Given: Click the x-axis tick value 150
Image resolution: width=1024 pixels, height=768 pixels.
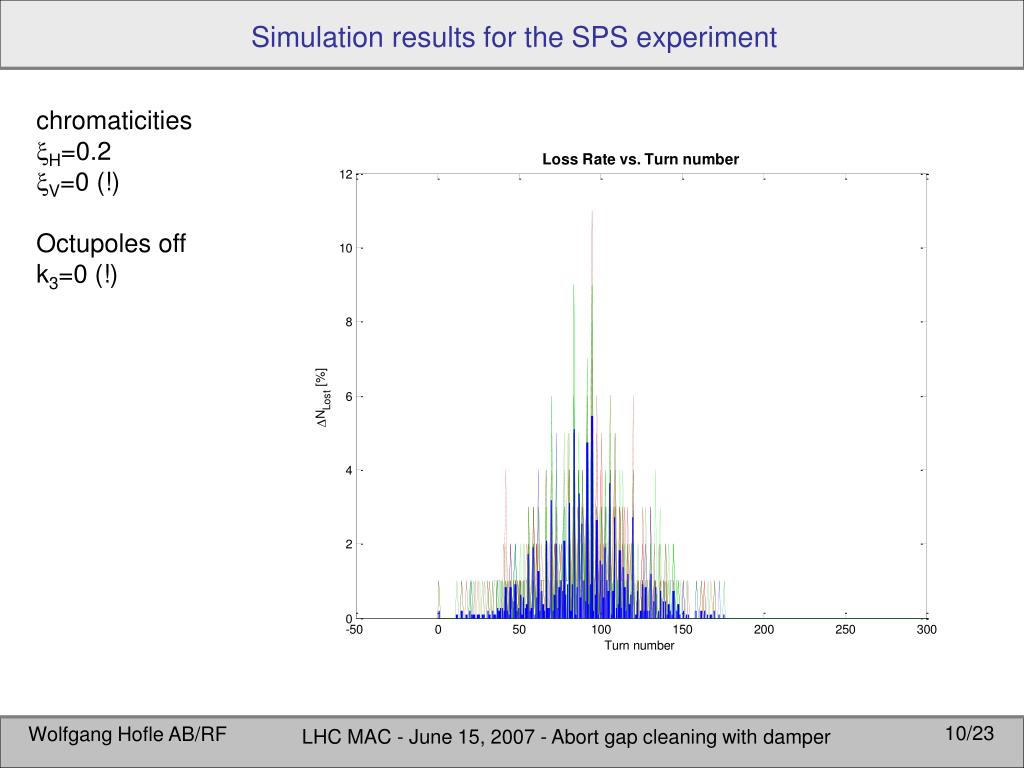Looking at the screenshot, I should tap(682, 630).
